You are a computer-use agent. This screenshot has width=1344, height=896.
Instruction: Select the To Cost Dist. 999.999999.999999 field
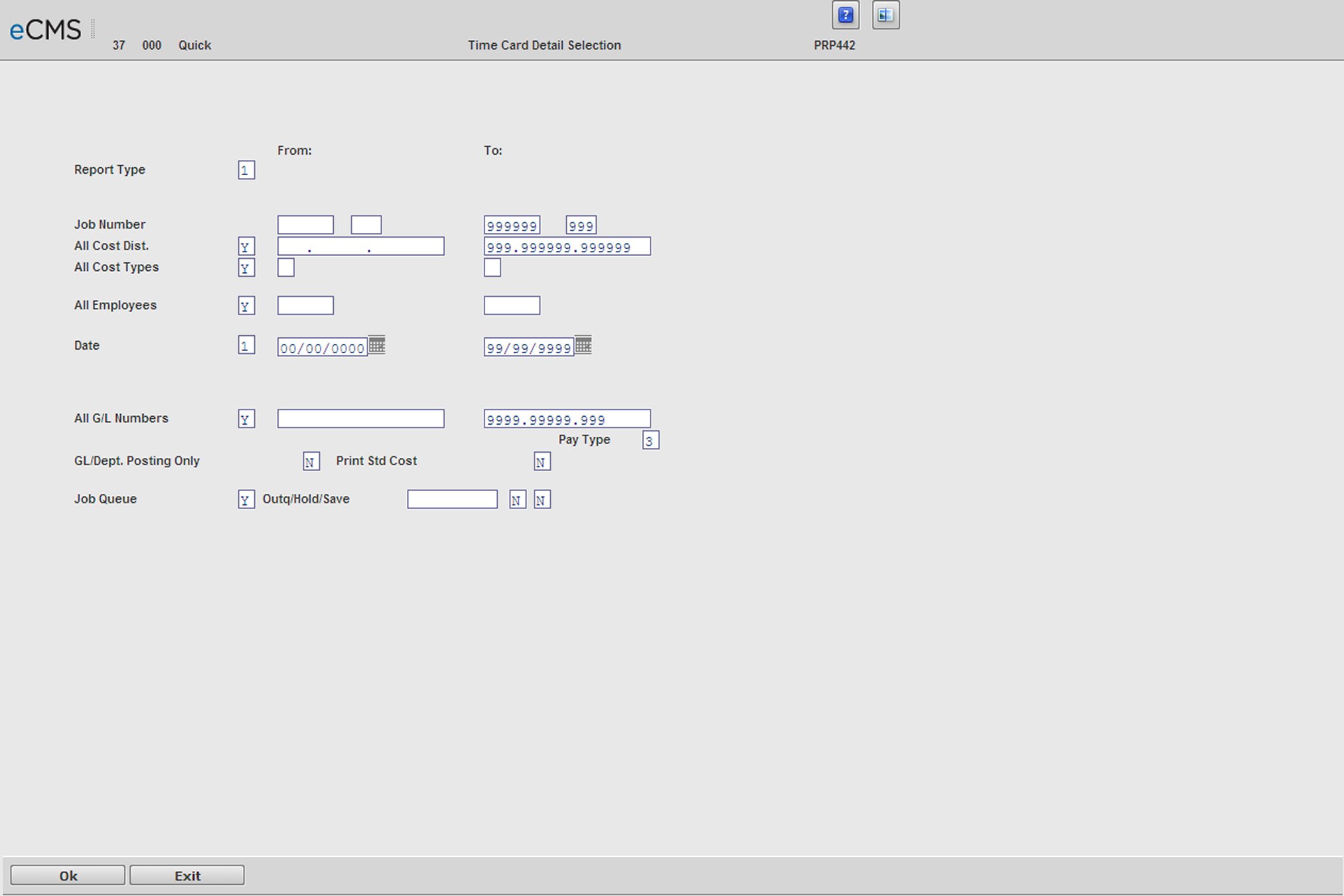pos(567,246)
